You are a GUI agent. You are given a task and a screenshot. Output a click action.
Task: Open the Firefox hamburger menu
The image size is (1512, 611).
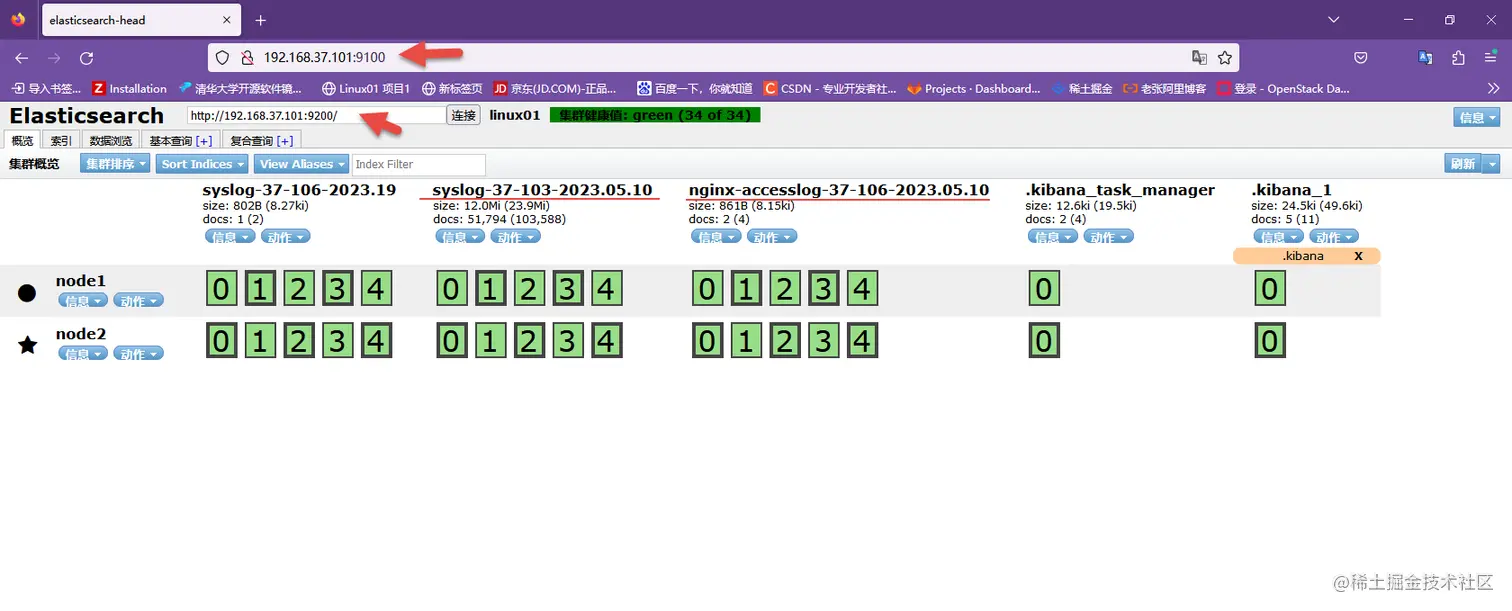pyautogui.click(x=1490, y=58)
